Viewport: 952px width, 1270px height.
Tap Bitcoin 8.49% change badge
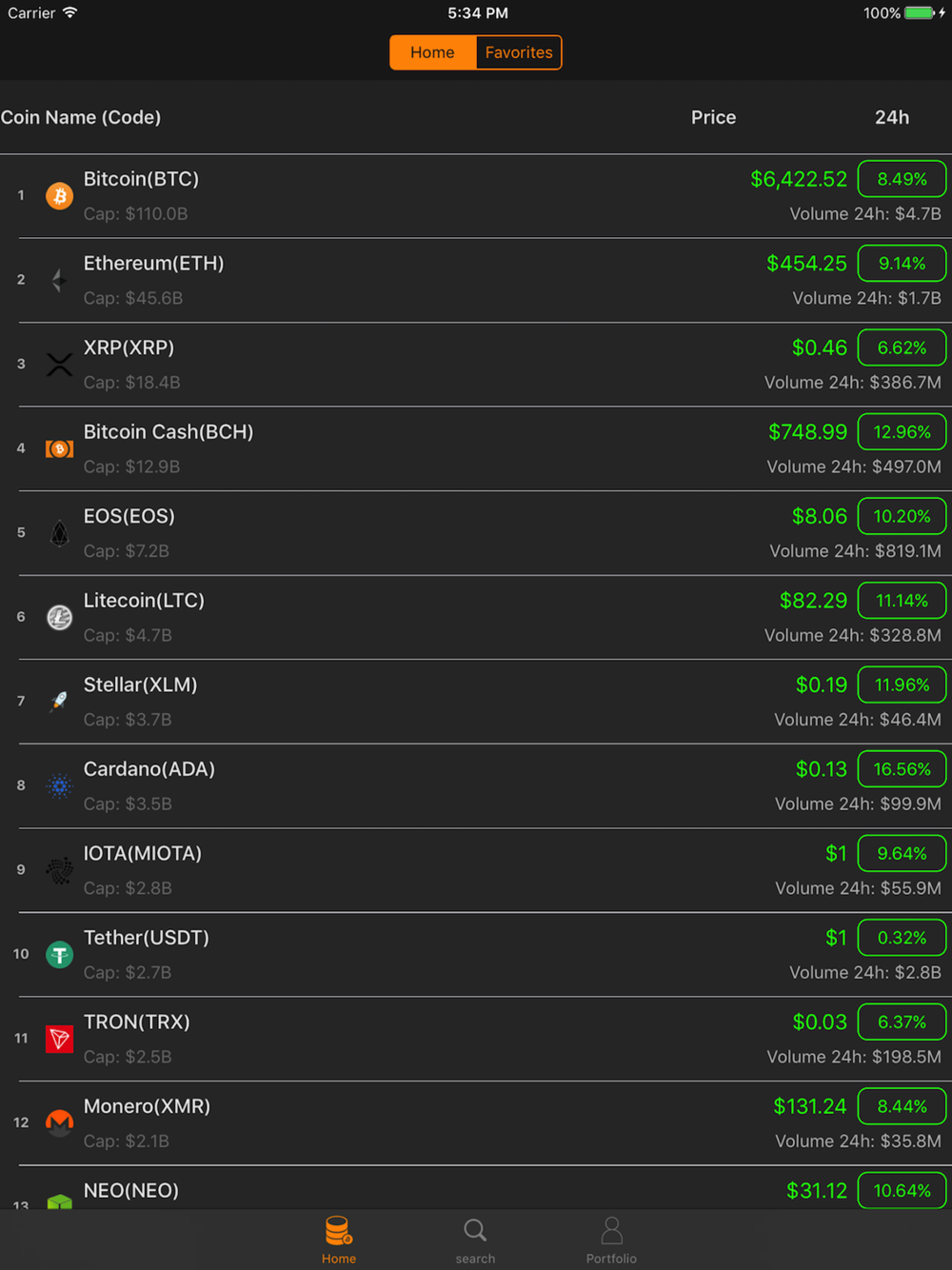[902, 179]
